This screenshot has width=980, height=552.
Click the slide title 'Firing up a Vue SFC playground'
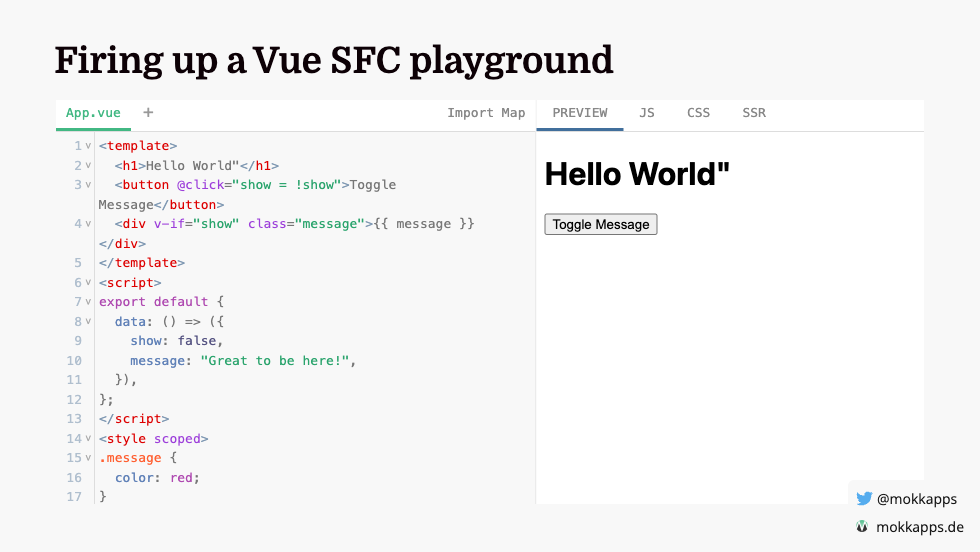pyautogui.click(x=334, y=61)
